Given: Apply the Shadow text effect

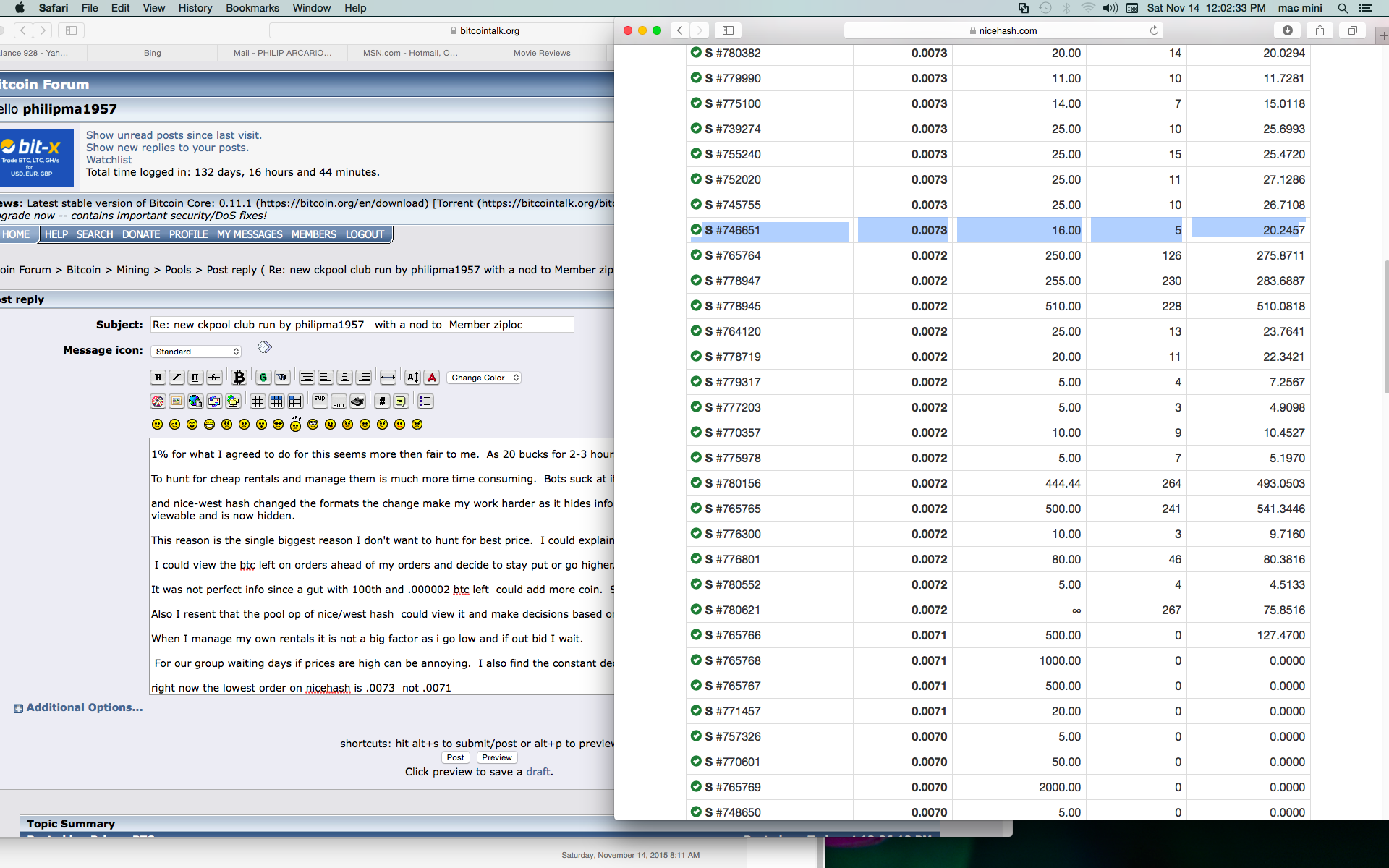Looking at the screenshot, I should point(282,378).
